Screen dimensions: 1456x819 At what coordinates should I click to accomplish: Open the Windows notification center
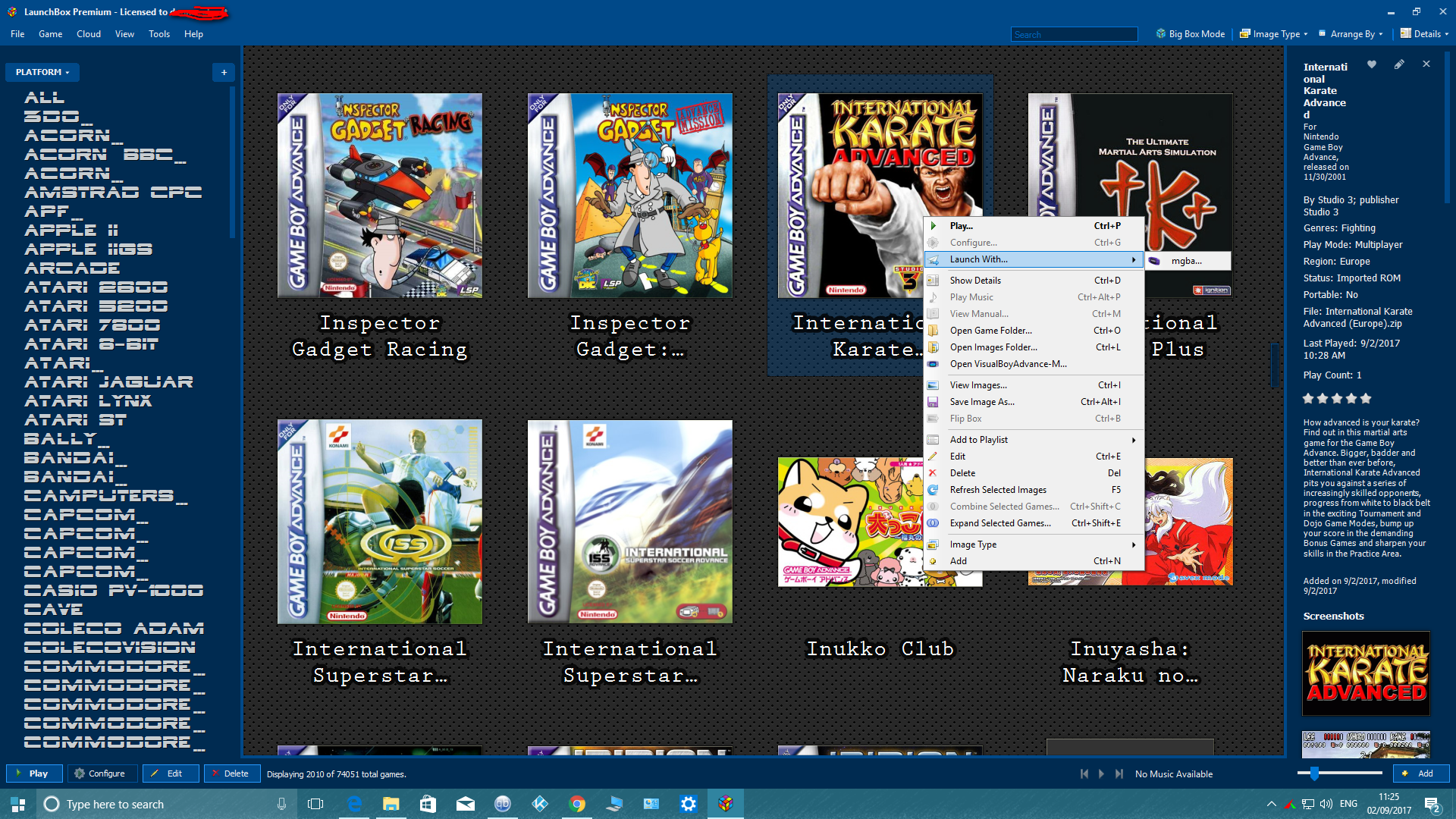1432,804
